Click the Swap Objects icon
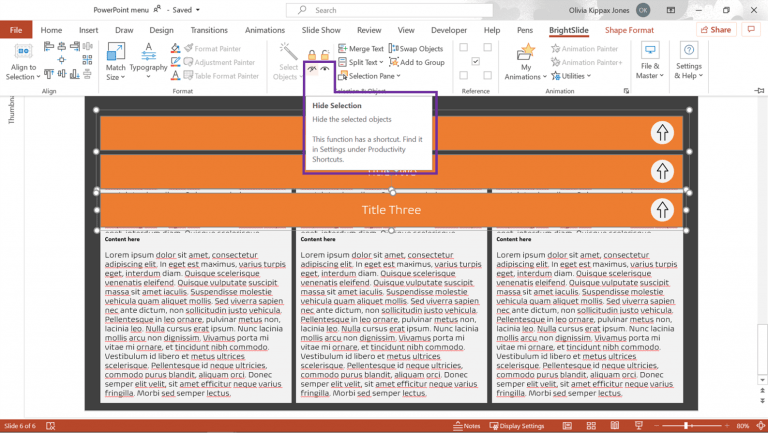 (393, 48)
